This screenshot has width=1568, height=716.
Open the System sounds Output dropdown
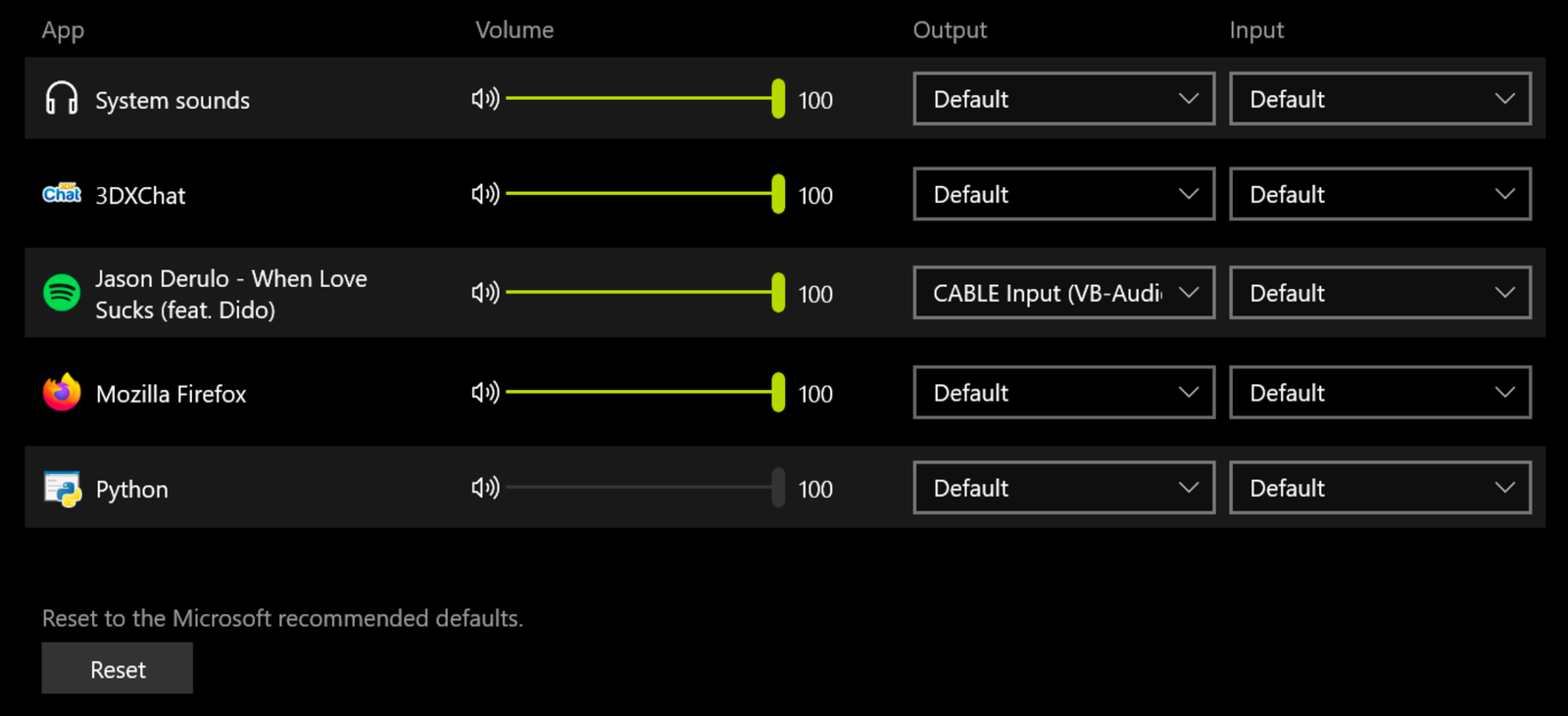tap(1063, 99)
